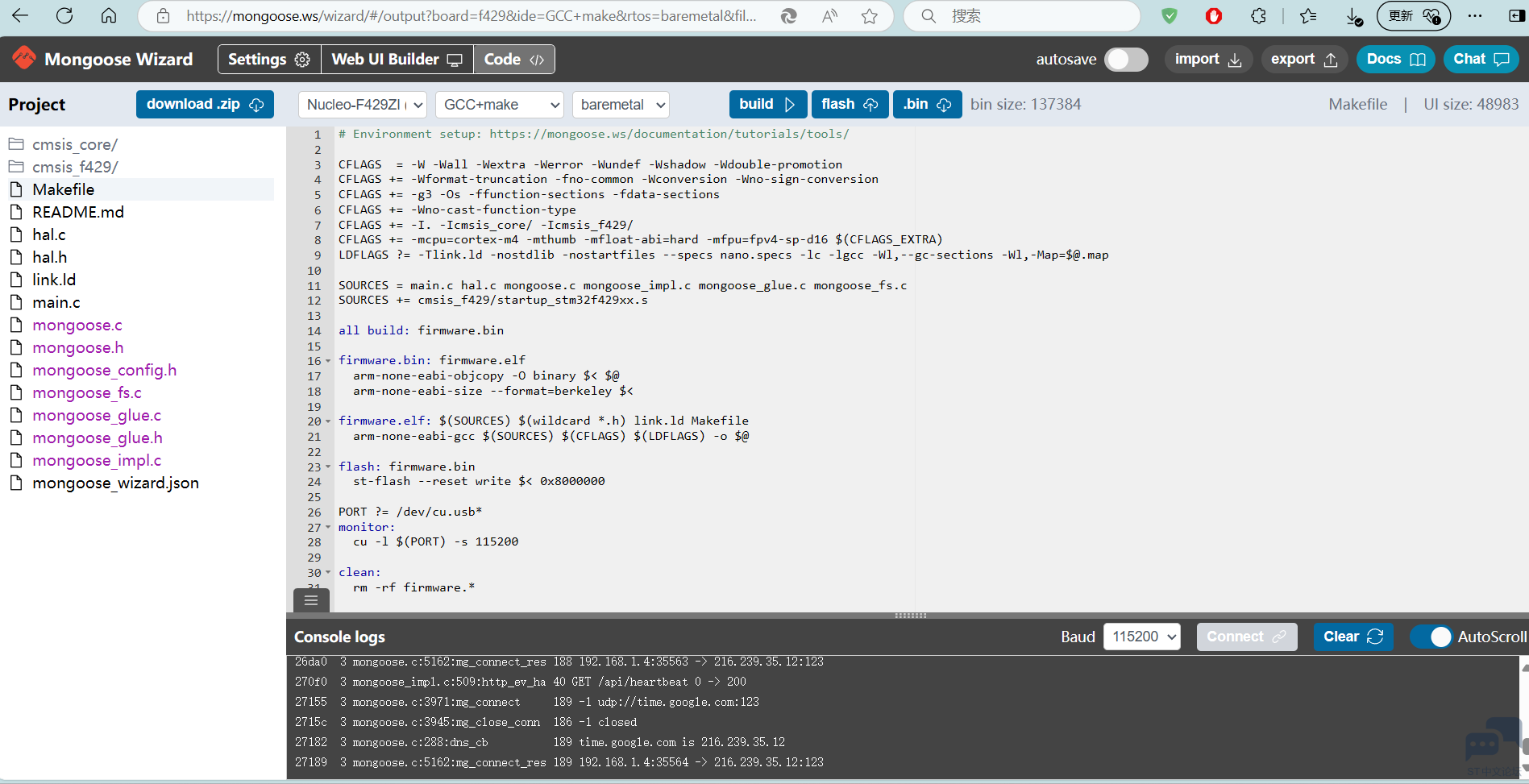The width and height of the screenshot is (1529, 784).
Task: Collapse the firmware.elf rule at line 20
Action: click(x=328, y=421)
